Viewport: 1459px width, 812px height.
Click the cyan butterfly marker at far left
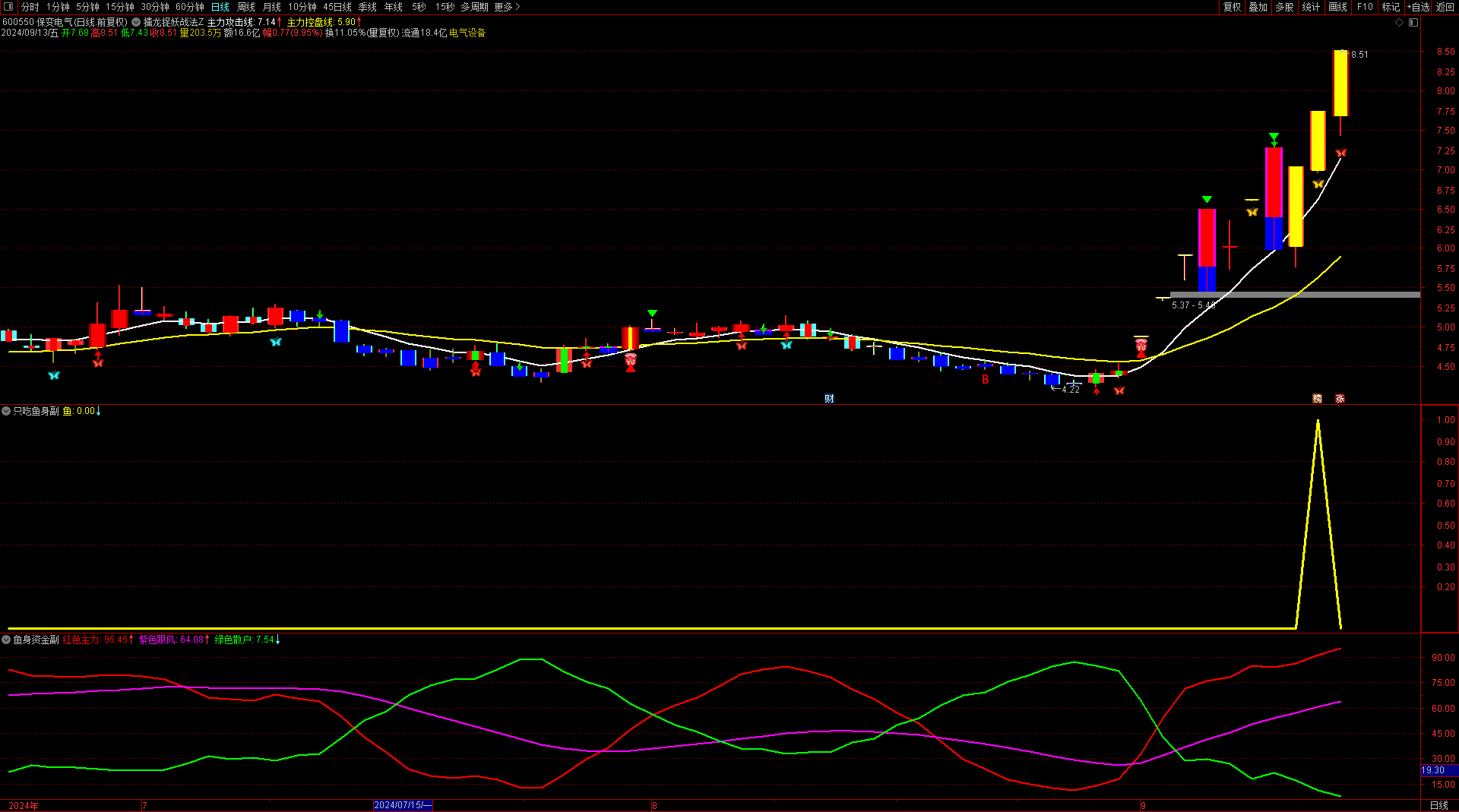[53, 375]
